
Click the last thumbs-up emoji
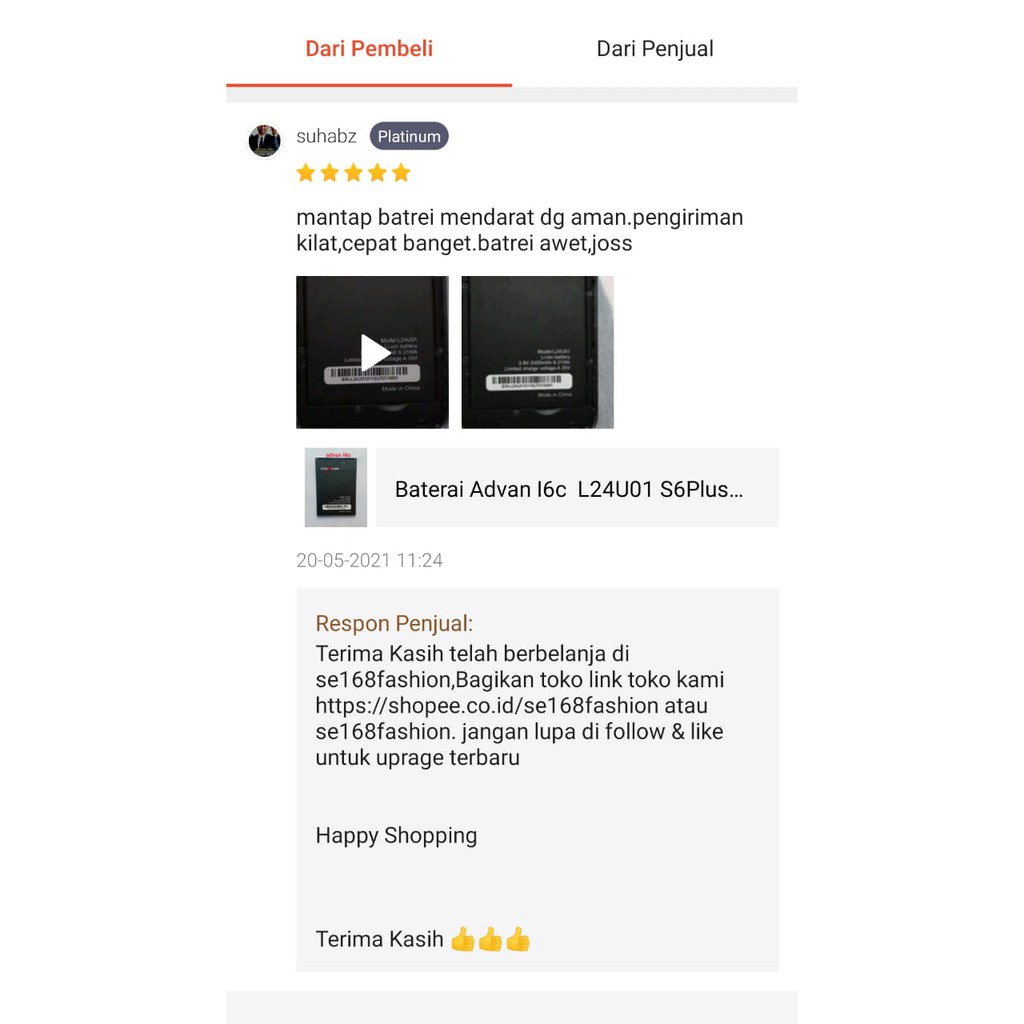518,939
